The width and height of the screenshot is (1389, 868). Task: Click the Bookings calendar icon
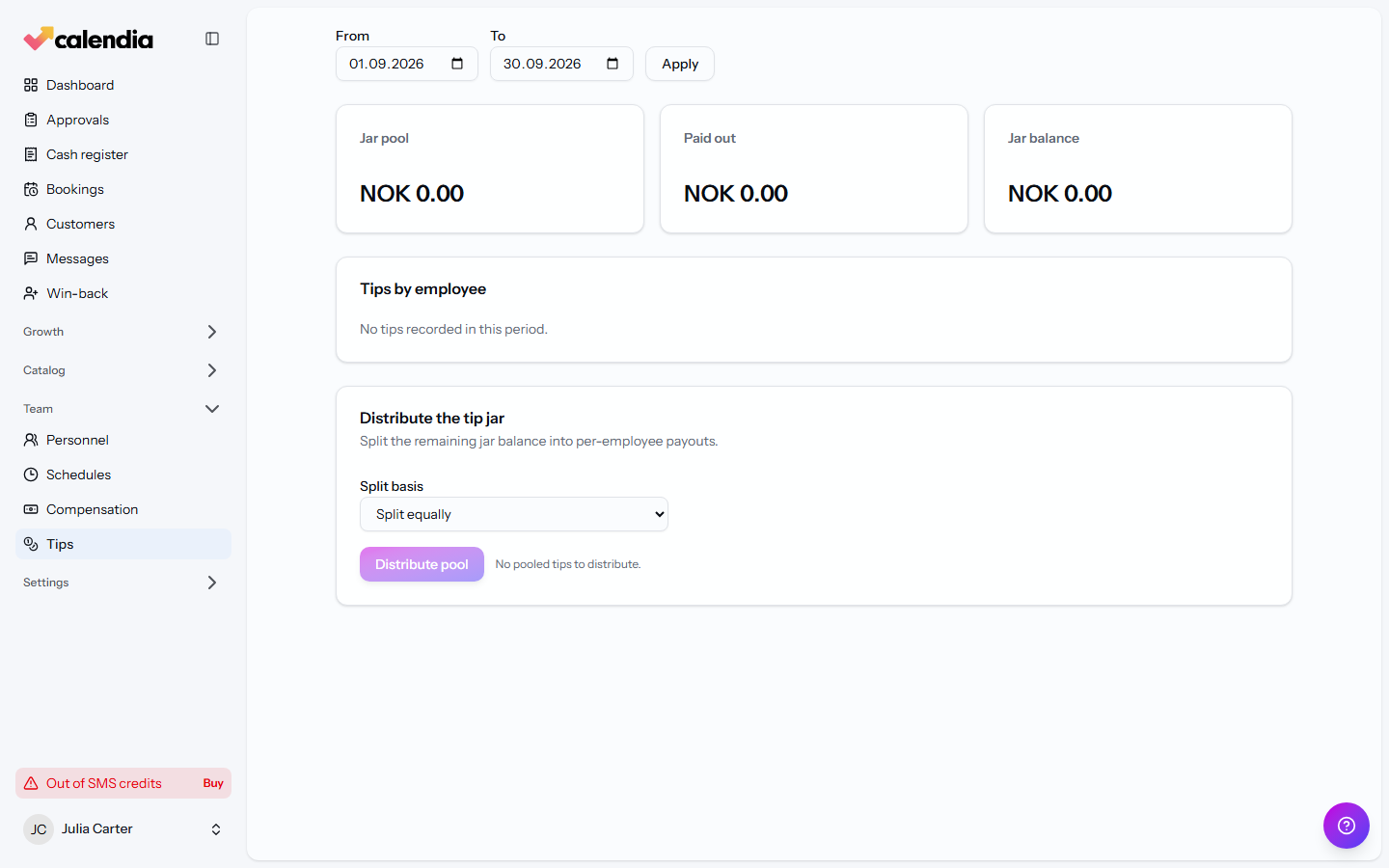[31, 189]
